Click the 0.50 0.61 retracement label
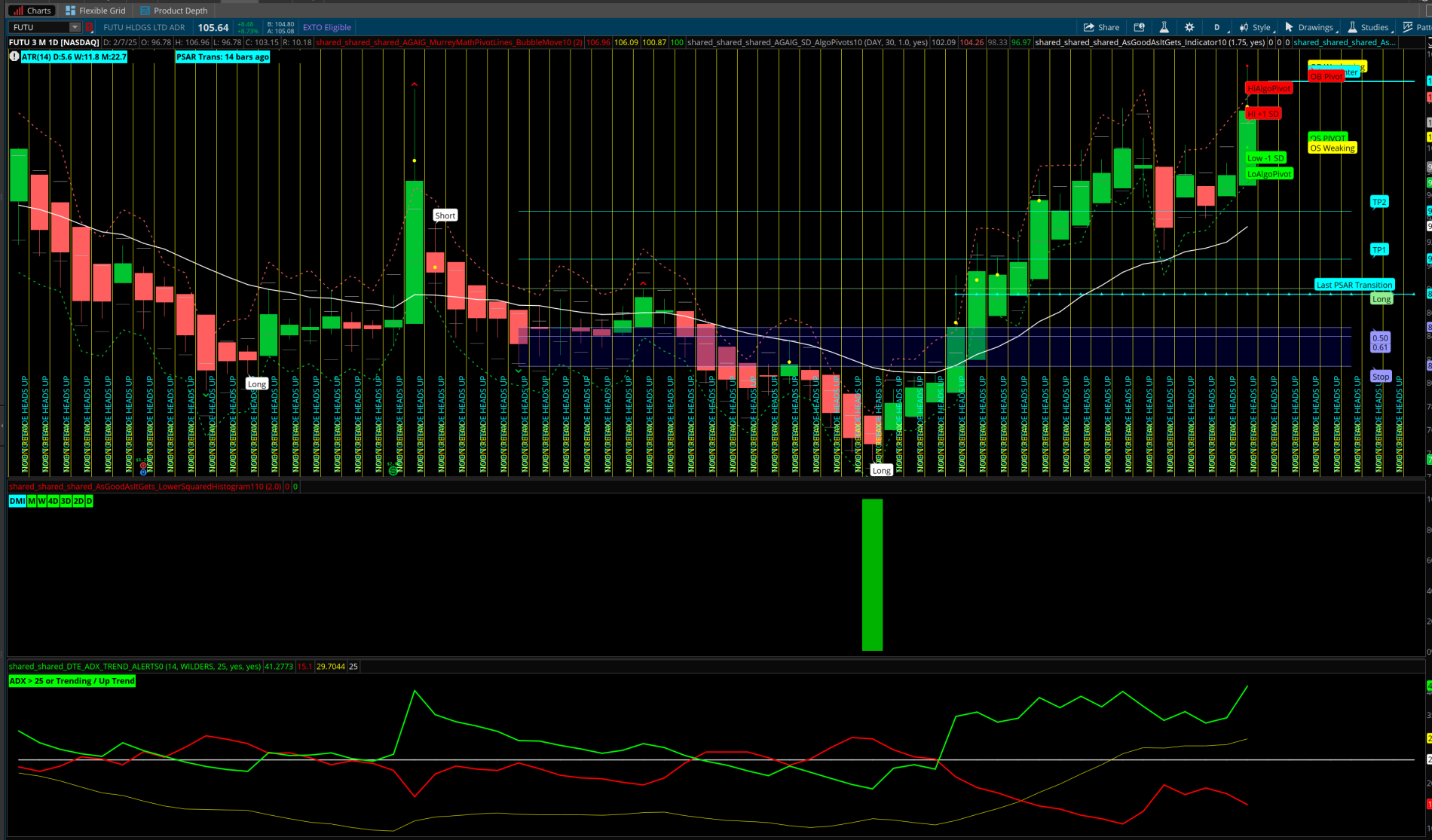This screenshot has height=840, width=1432. click(1379, 343)
